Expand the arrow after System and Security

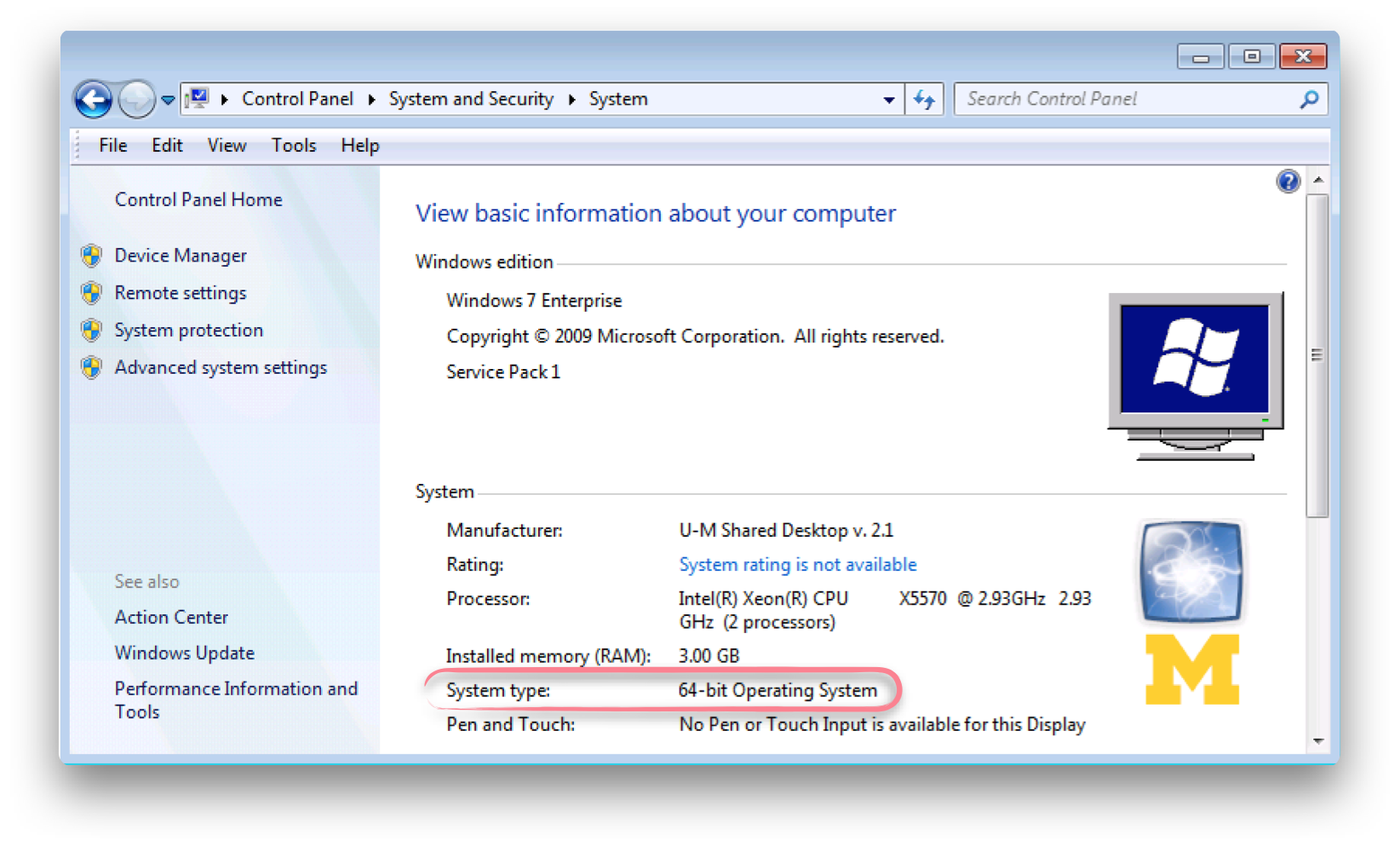coord(571,100)
